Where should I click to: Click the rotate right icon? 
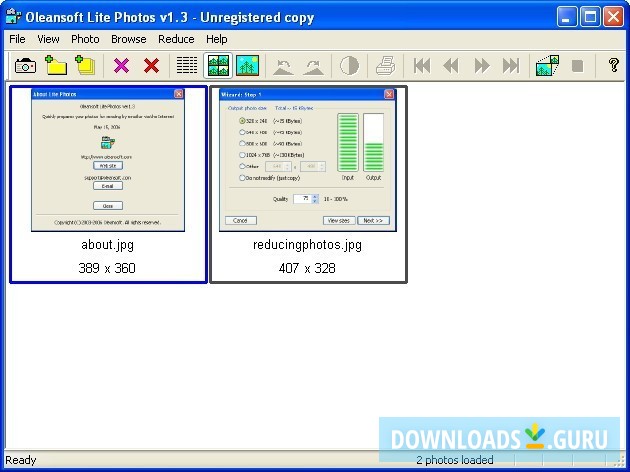pos(313,66)
